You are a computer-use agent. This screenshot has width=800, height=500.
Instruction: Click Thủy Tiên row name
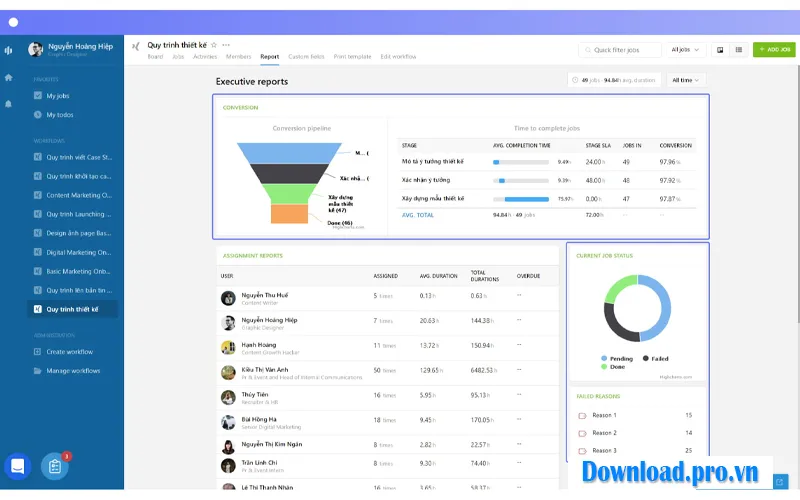pos(255,394)
